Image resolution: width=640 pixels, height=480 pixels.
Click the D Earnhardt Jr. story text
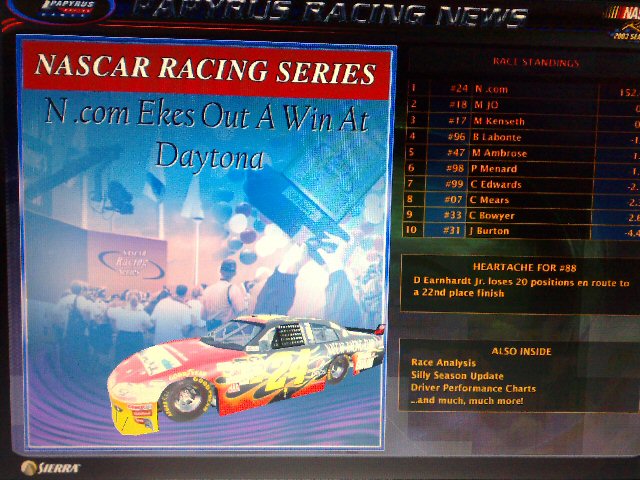point(521,287)
